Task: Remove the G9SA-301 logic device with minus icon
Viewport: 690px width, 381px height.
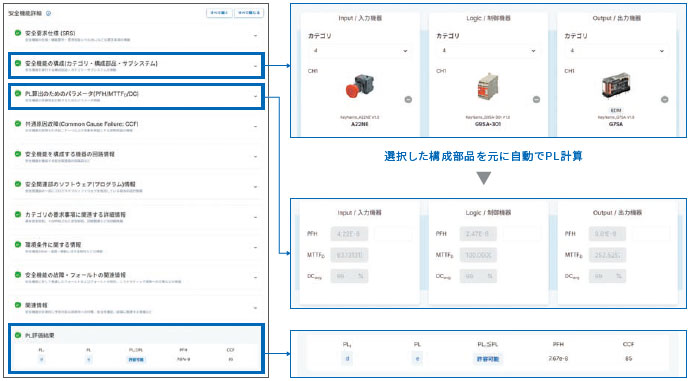Action: click(536, 99)
